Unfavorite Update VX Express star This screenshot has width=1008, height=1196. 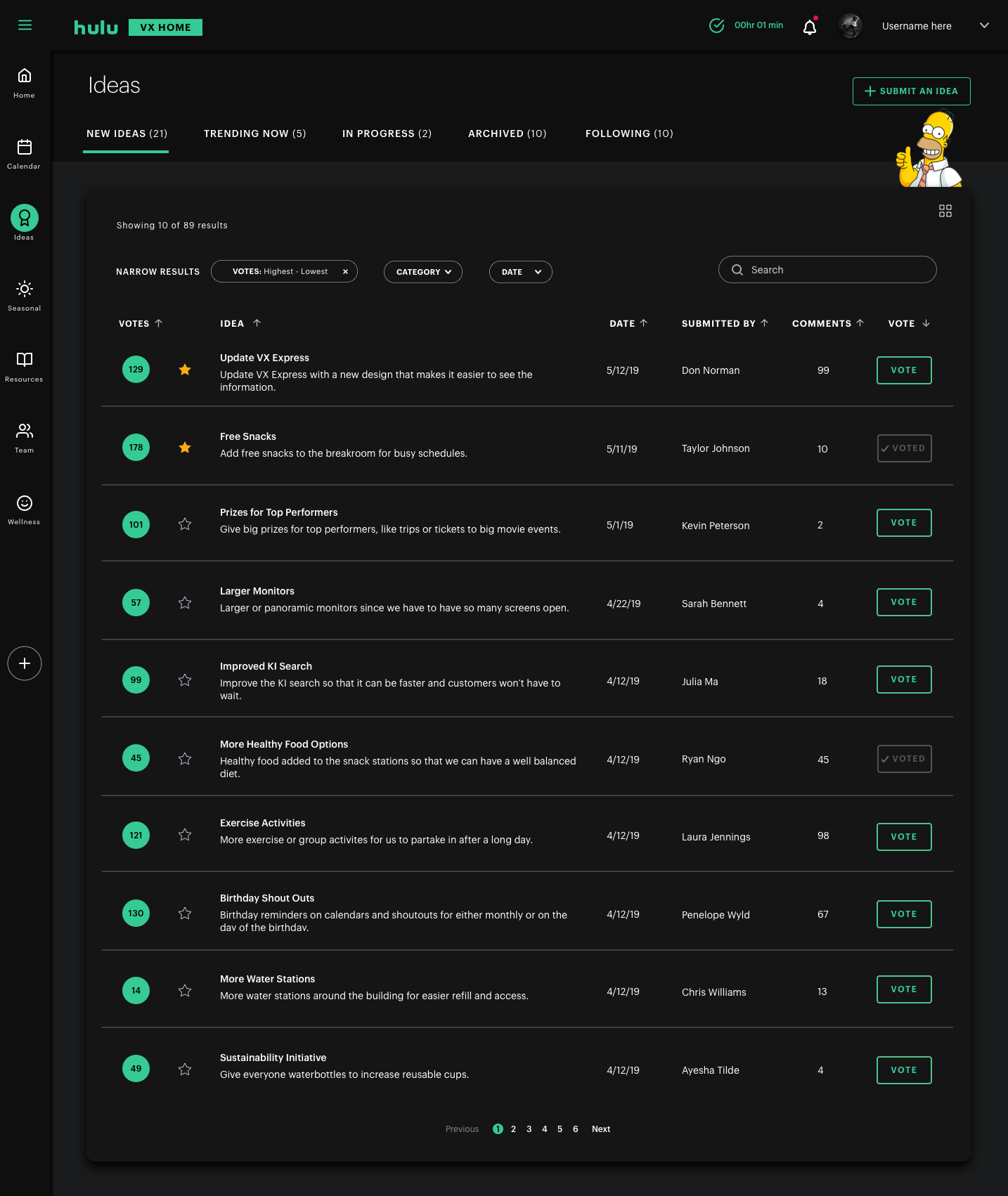(x=185, y=370)
